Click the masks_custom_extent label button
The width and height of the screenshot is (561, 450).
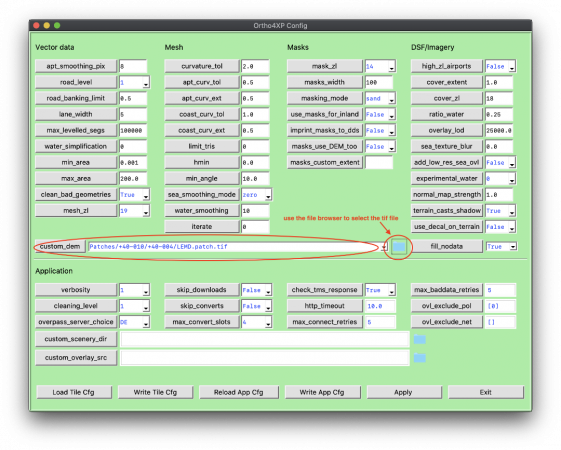325,163
